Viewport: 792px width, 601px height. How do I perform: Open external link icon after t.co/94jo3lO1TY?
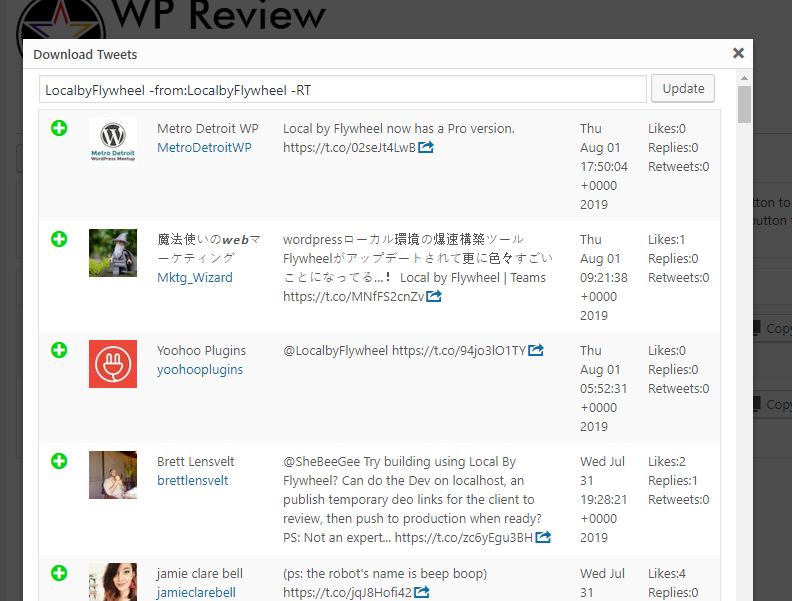[x=535, y=349]
